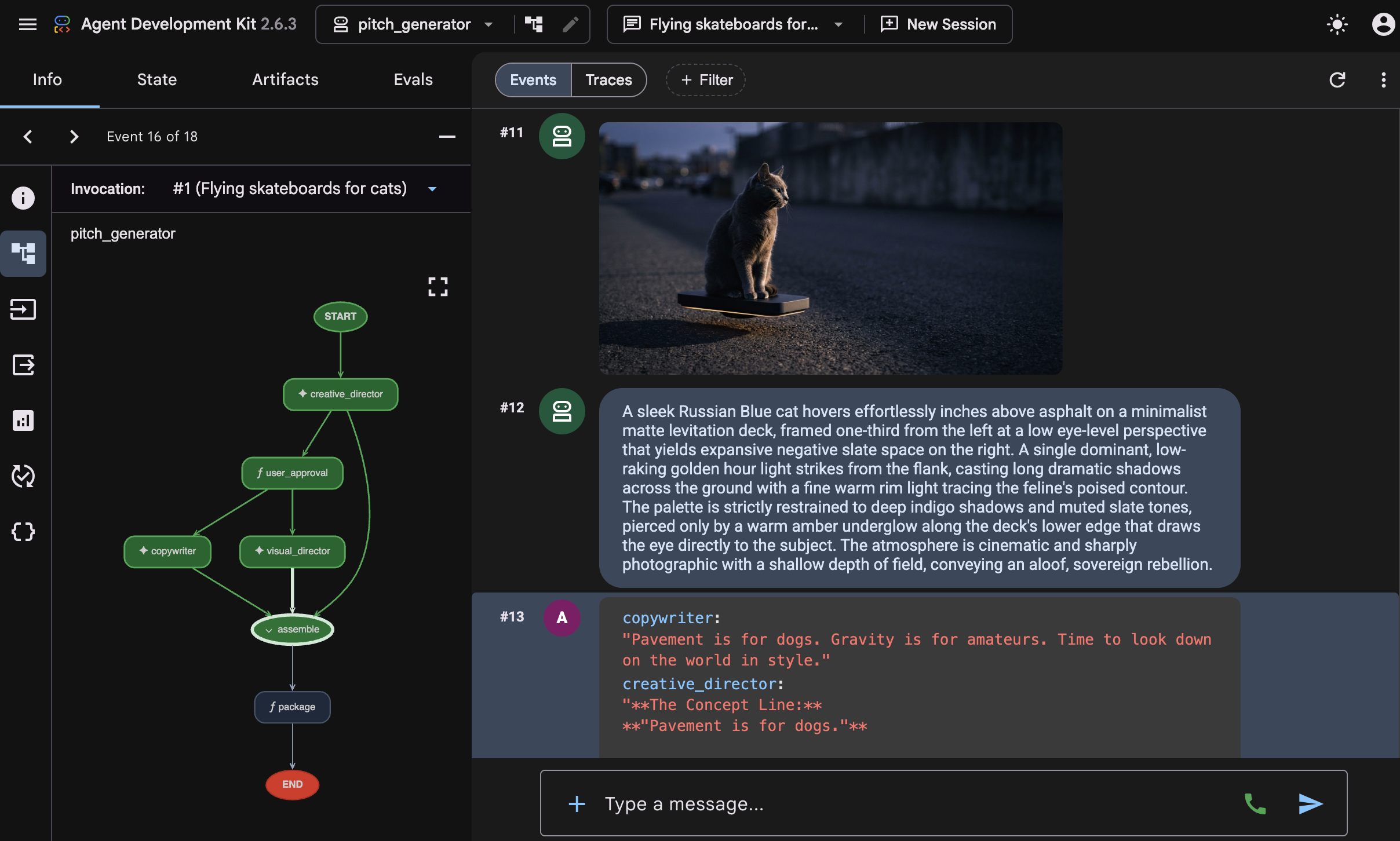The image size is (1400, 841).
Task: Switch to the State tab
Action: click(x=157, y=79)
